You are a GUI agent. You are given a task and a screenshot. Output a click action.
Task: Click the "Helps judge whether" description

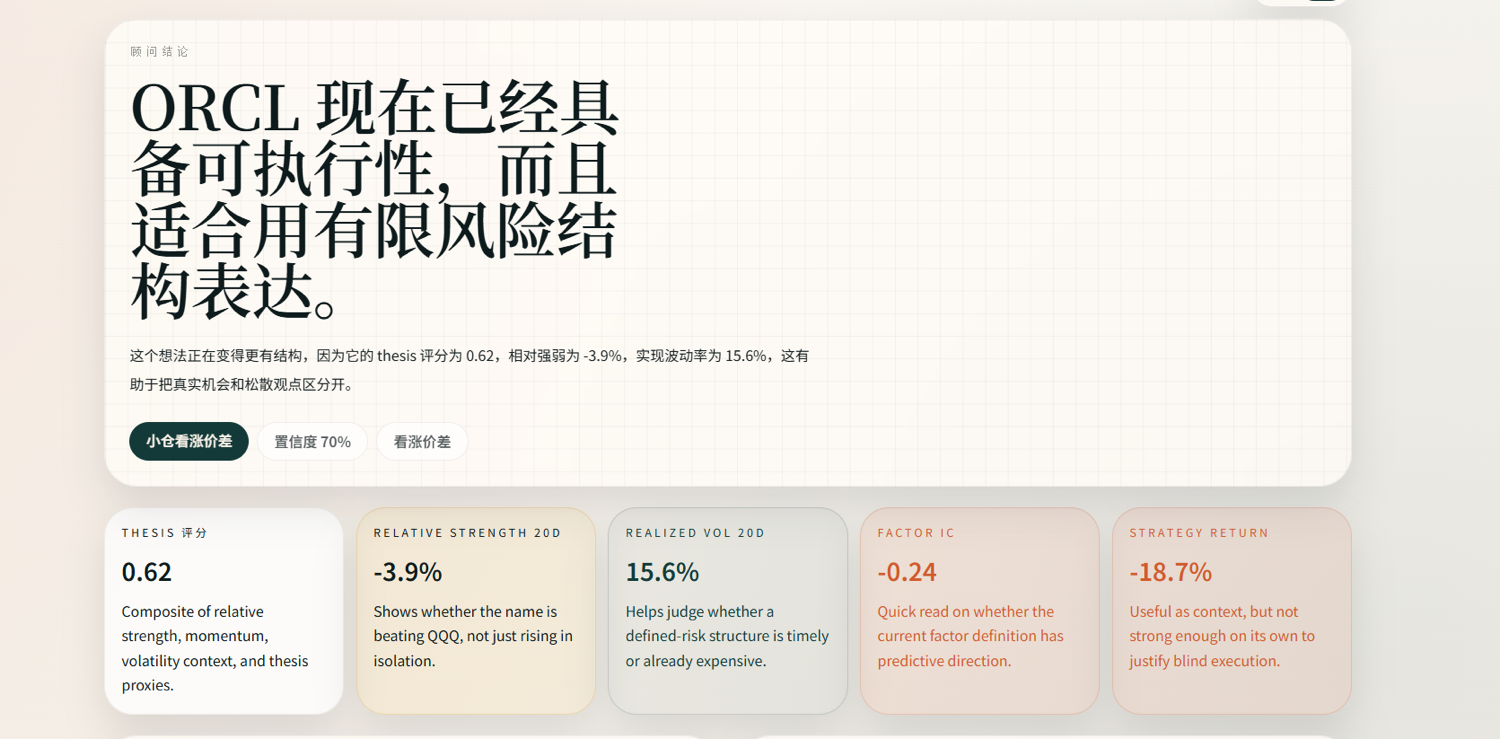tap(727, 636)
